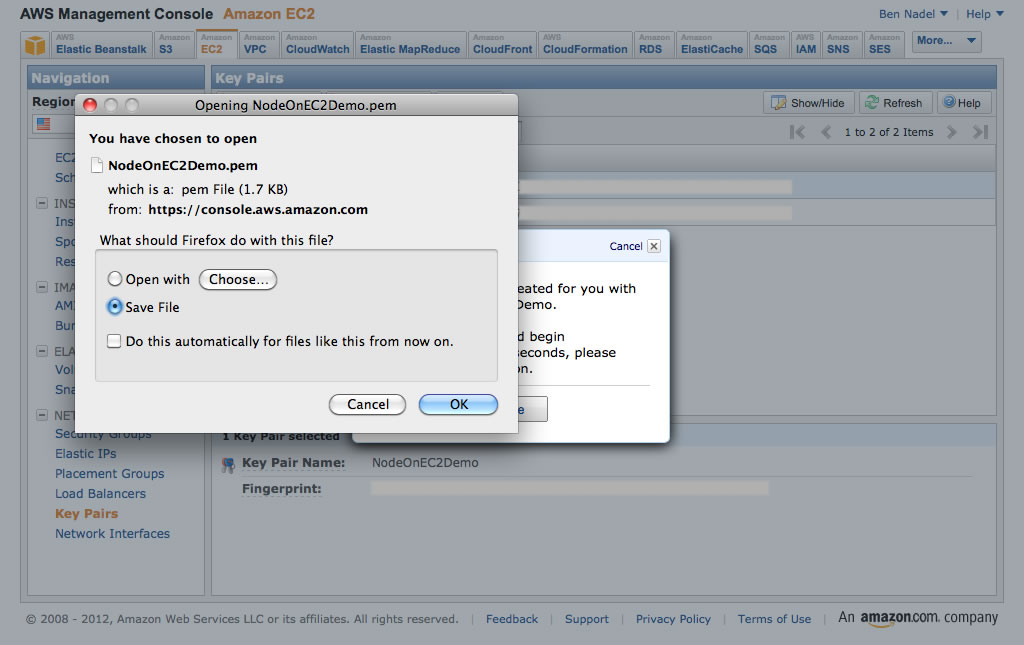
Task: Close the key pair popup with X
Action: coord(654,246)
